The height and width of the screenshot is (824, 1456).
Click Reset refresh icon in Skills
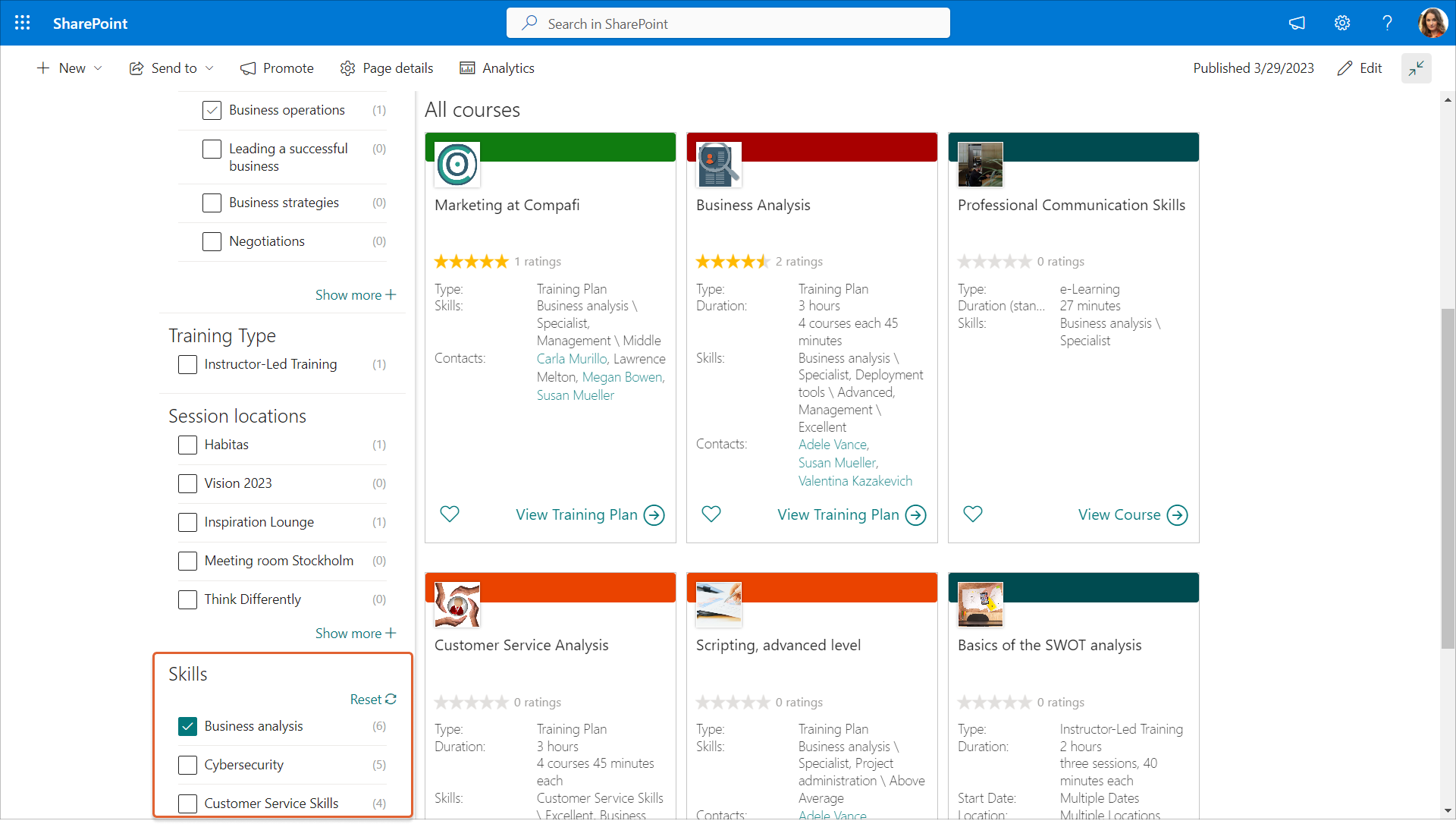click(391, 699)
